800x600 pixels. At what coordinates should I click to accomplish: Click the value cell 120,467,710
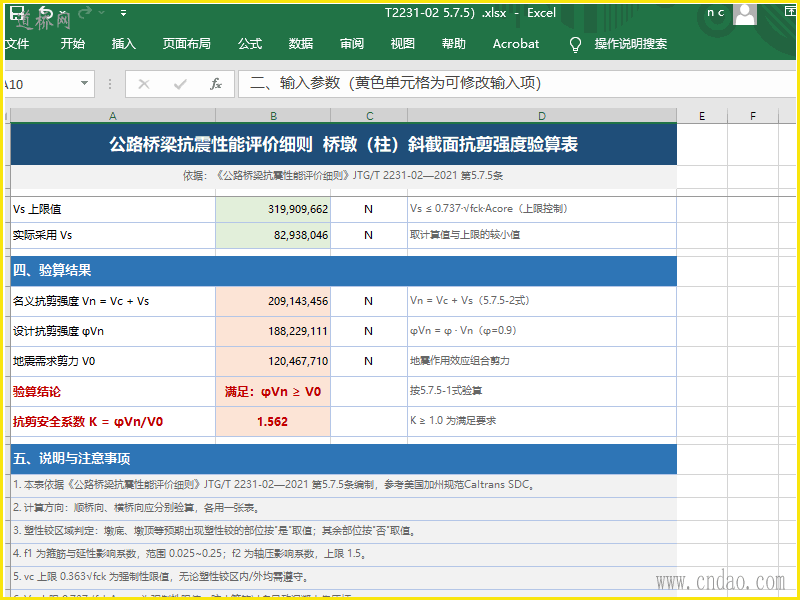coord(273,361)
